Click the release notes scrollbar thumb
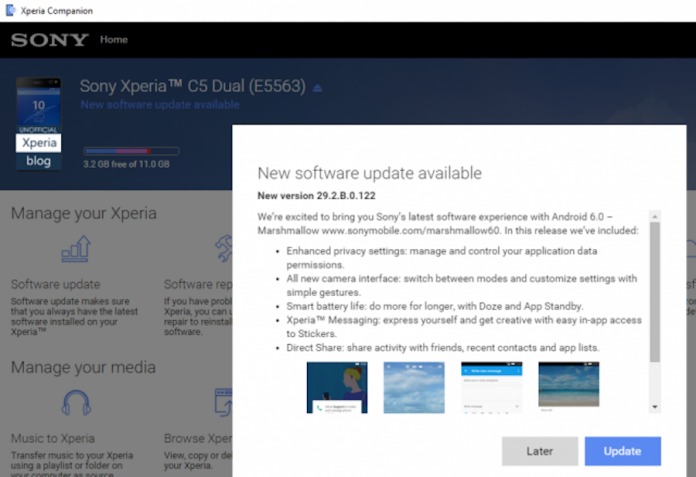This screenshot has height=477, width=696. coord(655,292)
